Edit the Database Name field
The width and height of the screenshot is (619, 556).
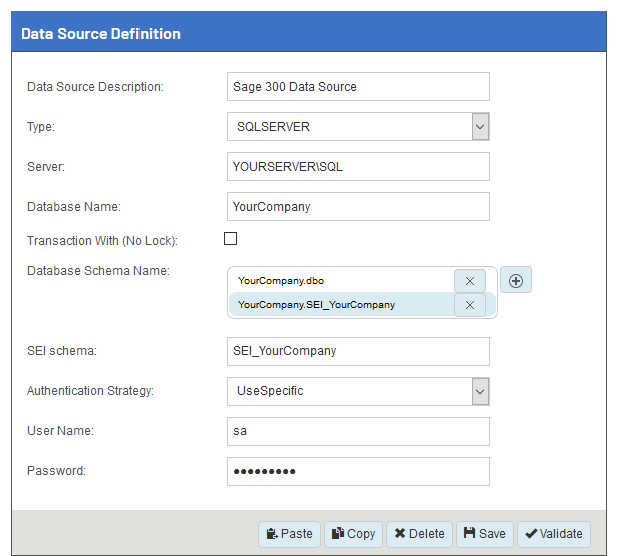[x=358, y=207]
